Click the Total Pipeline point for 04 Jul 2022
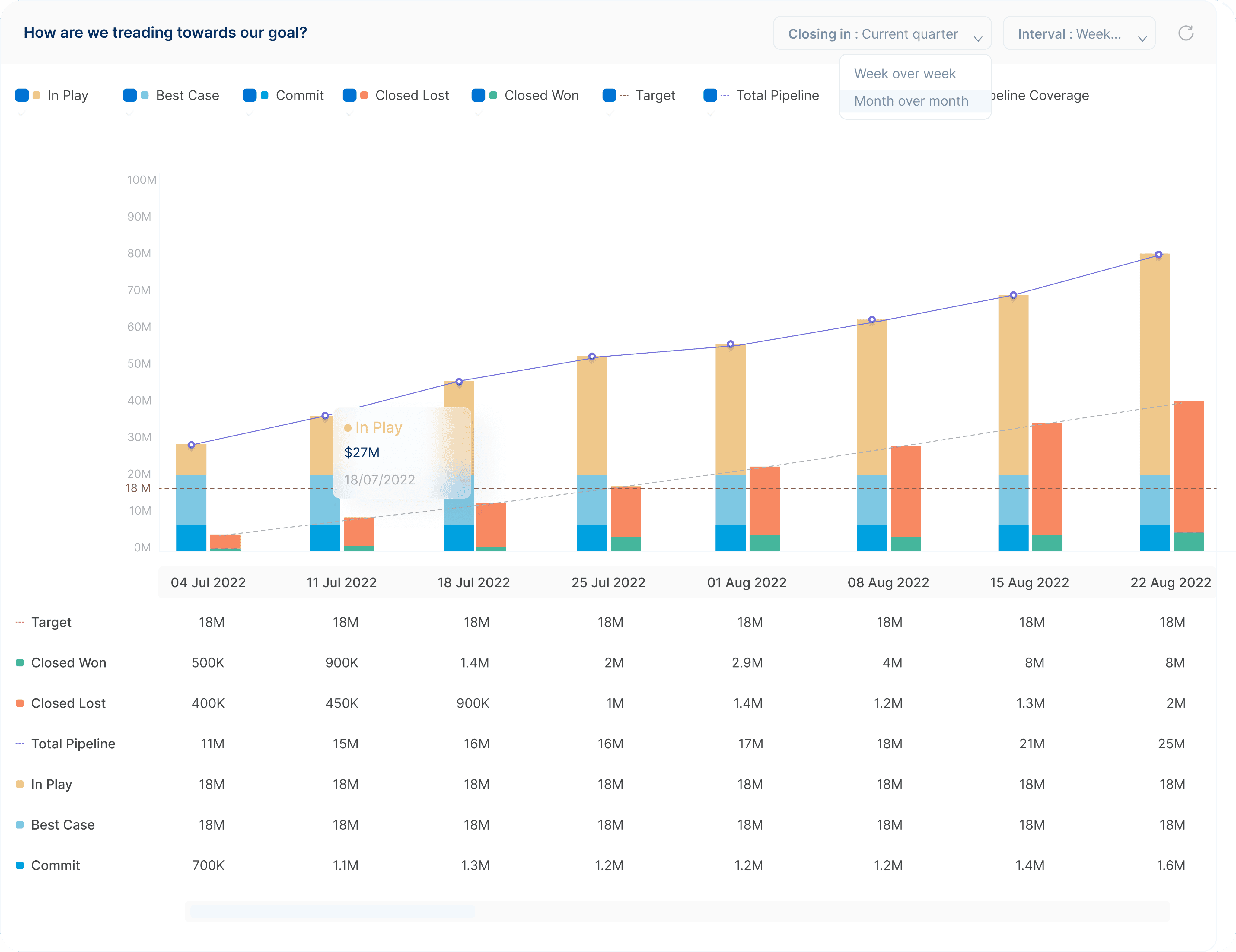Image resolution: width=1236 pixels, height=952 pixels. click(191, 445)
